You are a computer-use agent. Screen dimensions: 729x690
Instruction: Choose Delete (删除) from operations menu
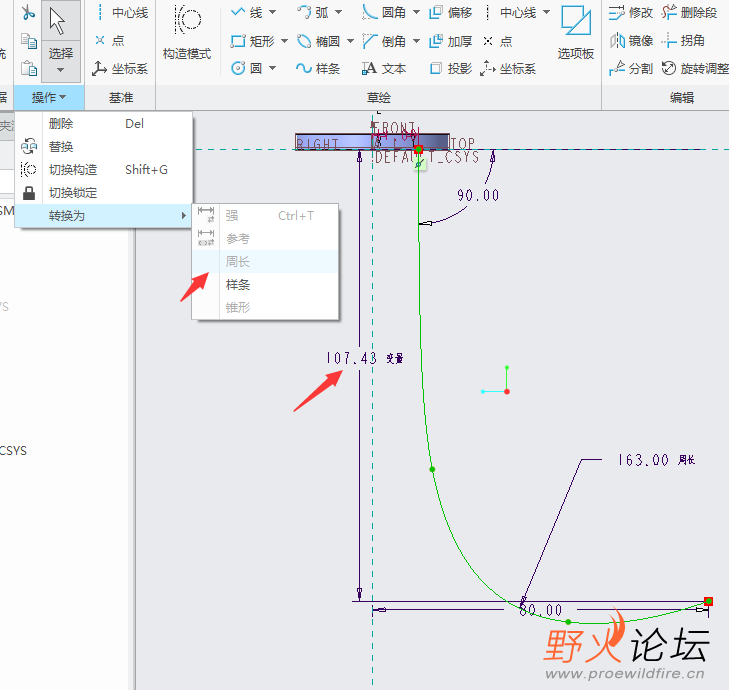tap(103, 124)
